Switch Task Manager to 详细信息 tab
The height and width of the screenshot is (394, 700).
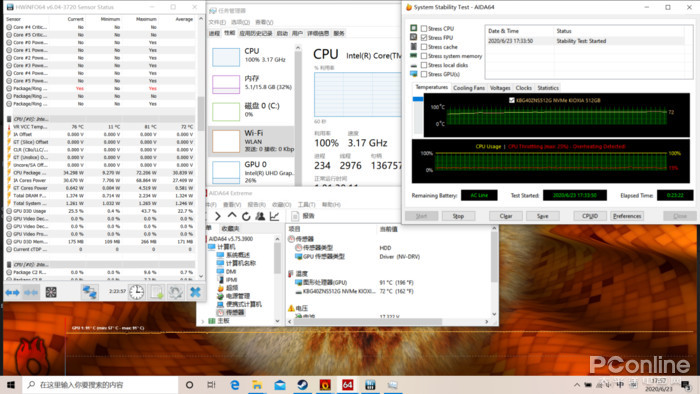(x=318, y=33)
